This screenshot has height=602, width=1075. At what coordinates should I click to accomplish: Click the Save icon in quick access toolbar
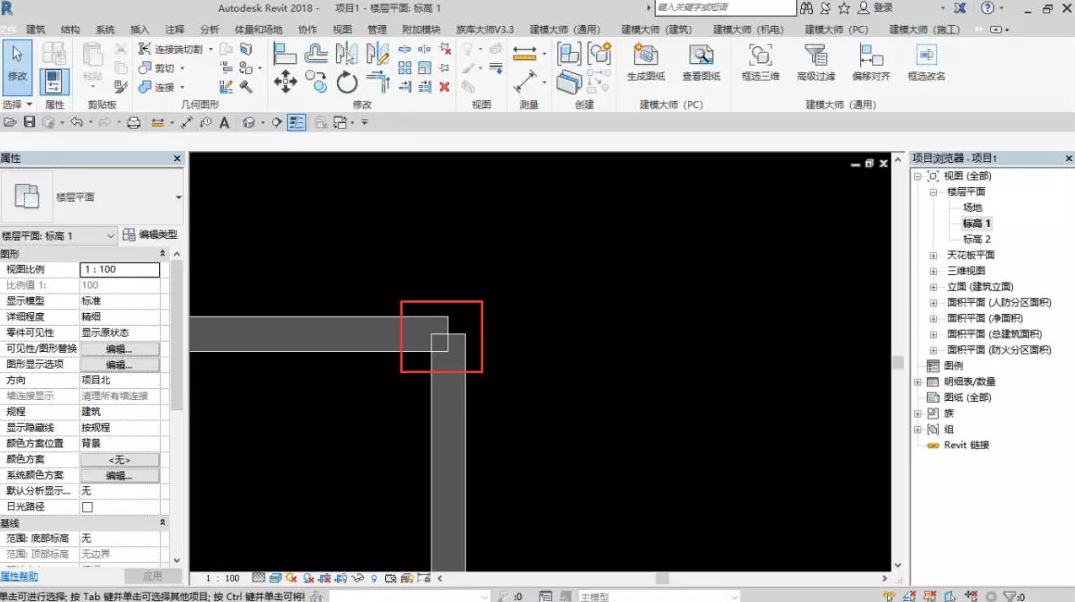(x=29, y=122)
